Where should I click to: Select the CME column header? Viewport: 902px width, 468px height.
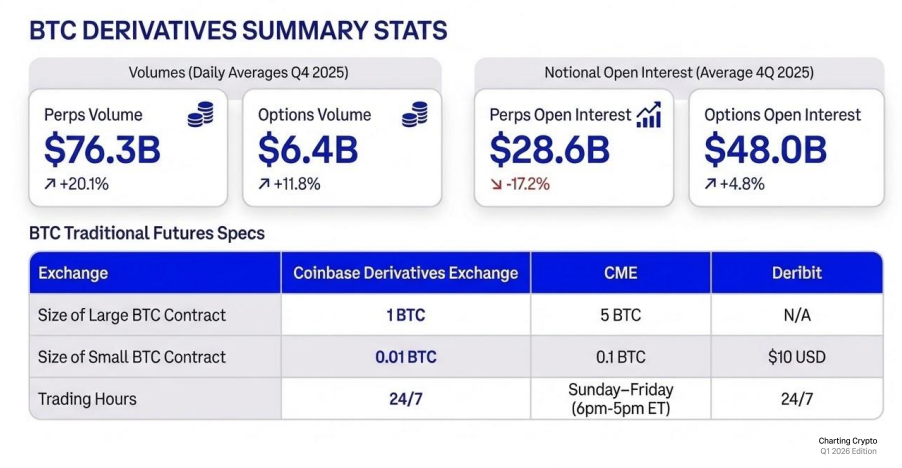pos(620,273)
